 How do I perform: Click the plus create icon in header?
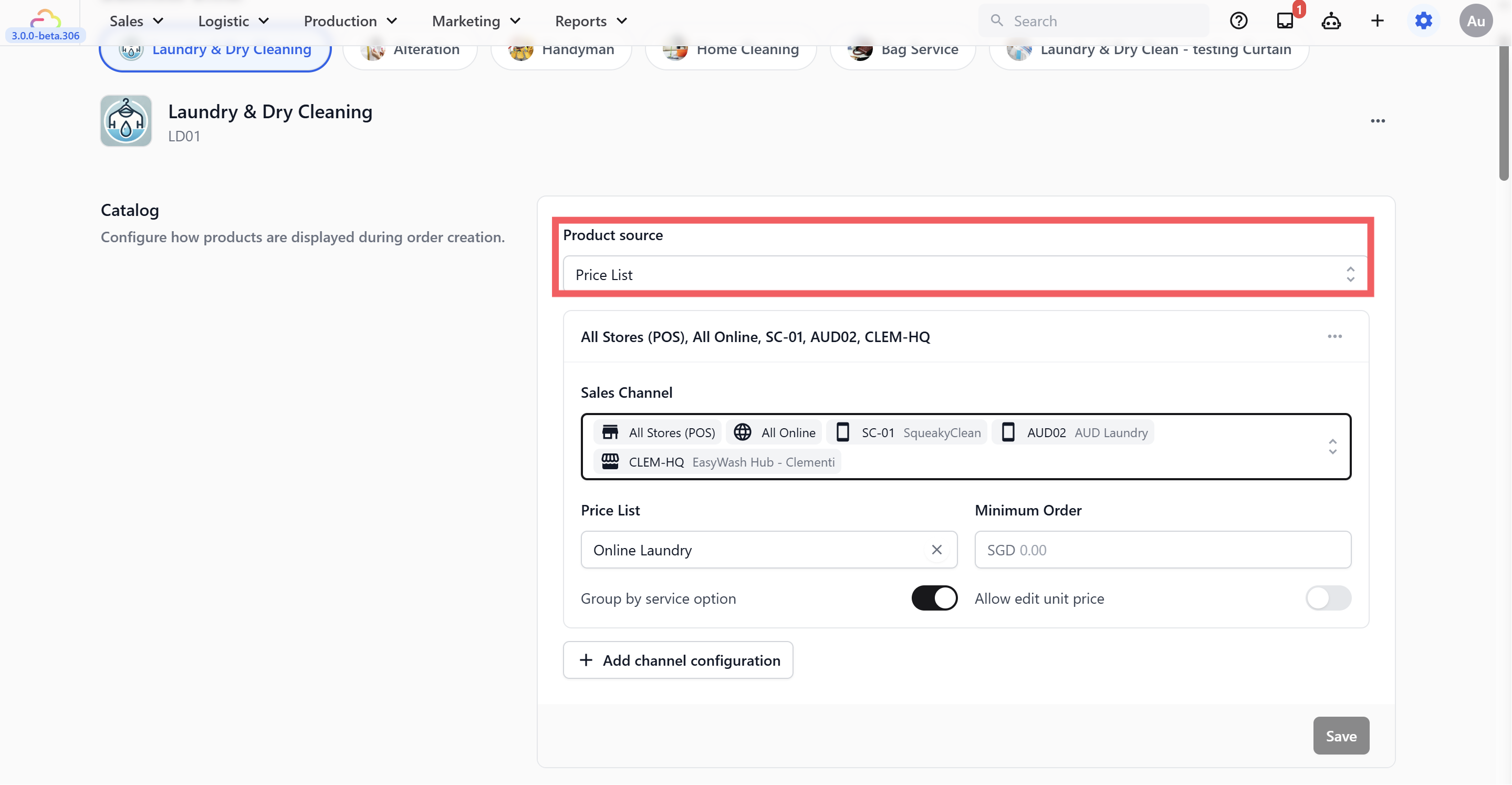[x=1377, y=21]
